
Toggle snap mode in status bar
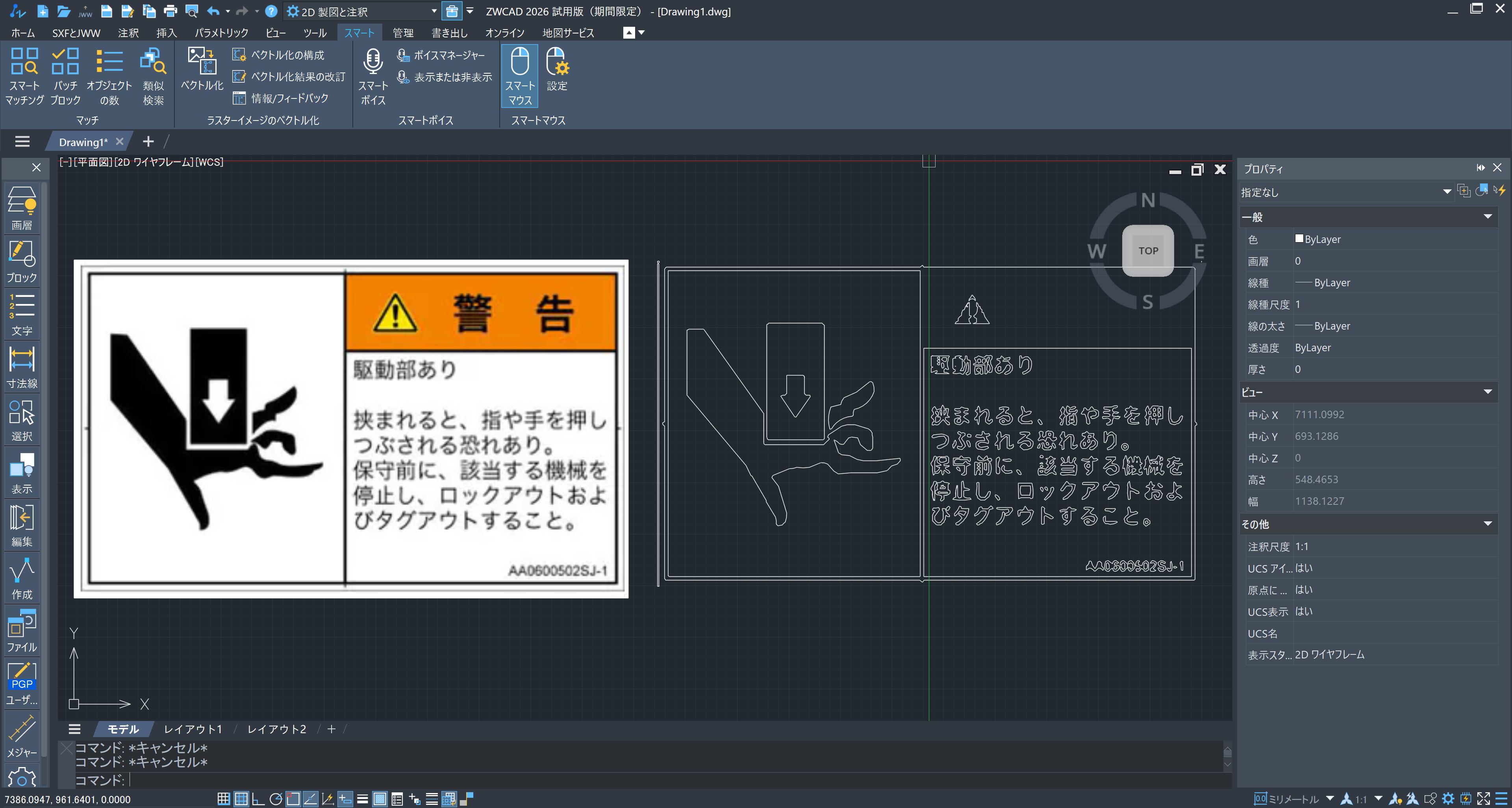coord(224,799)
